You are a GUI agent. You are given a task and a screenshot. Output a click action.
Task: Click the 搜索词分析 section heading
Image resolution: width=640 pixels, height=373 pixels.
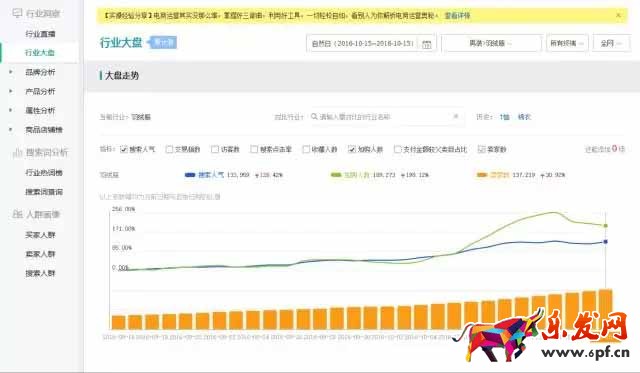pyautogui.click(x=47, y=153)
